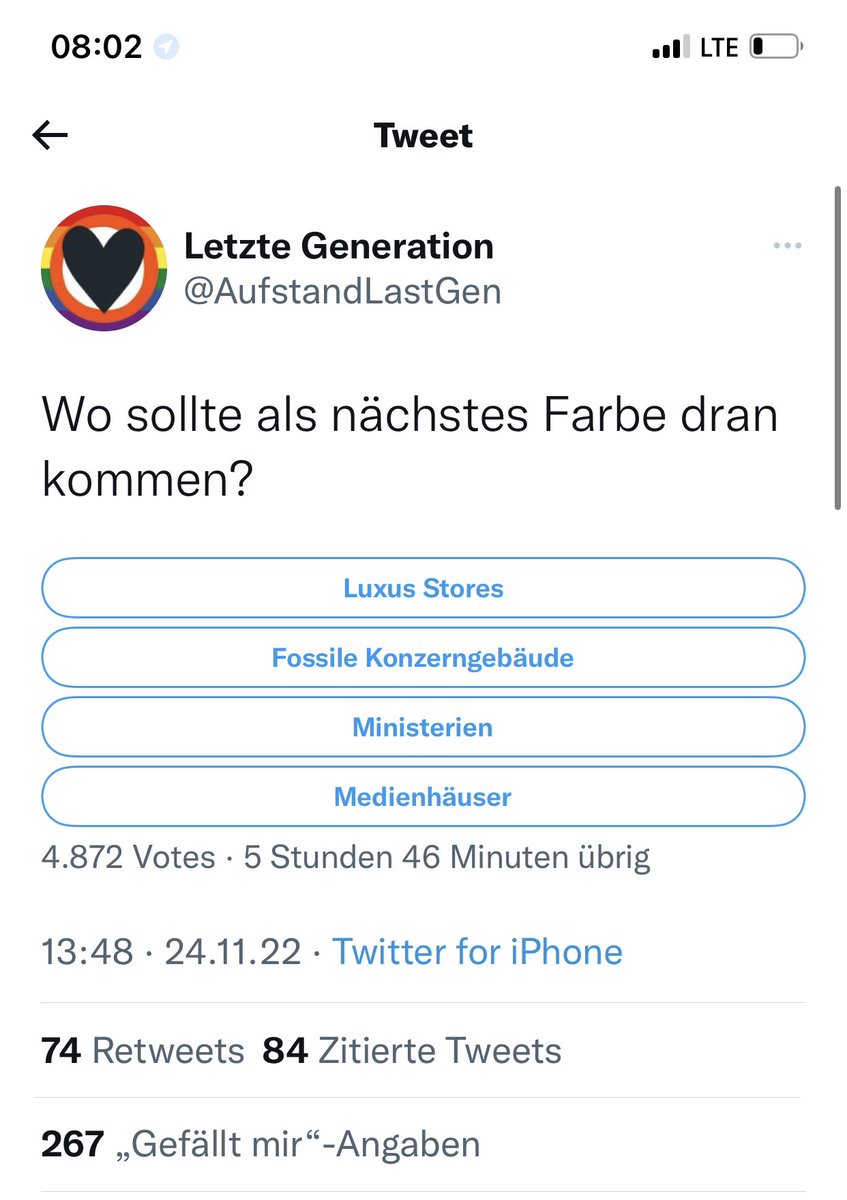Viewport: 847px width, 1200px height.
Task: Tap the battery indicator icon
Action: [x=774, y=47]
